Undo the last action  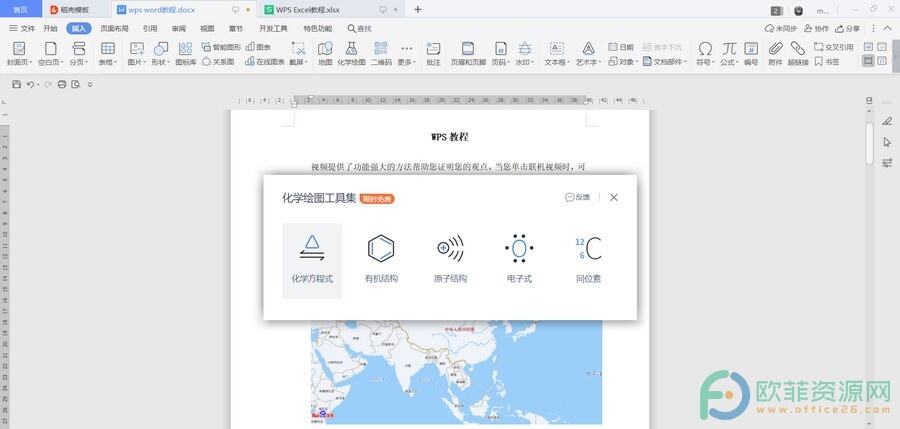click(30, 84)
